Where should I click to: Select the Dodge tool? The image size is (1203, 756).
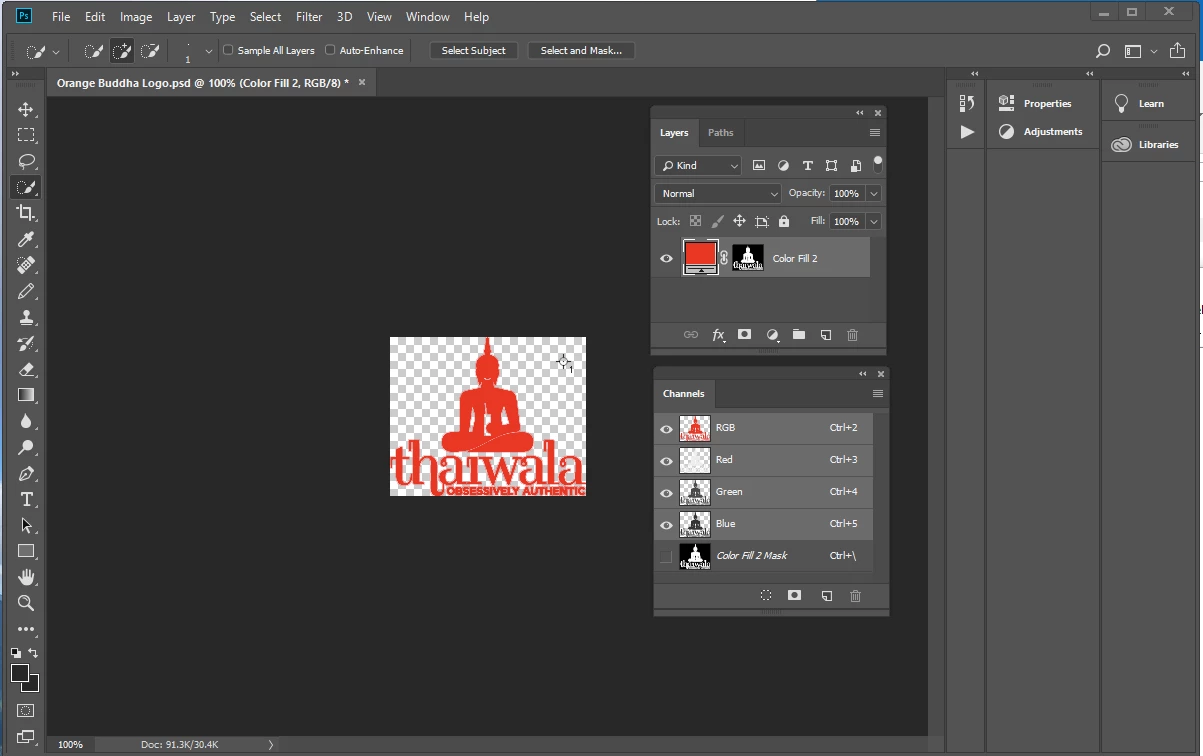(26, 447)
